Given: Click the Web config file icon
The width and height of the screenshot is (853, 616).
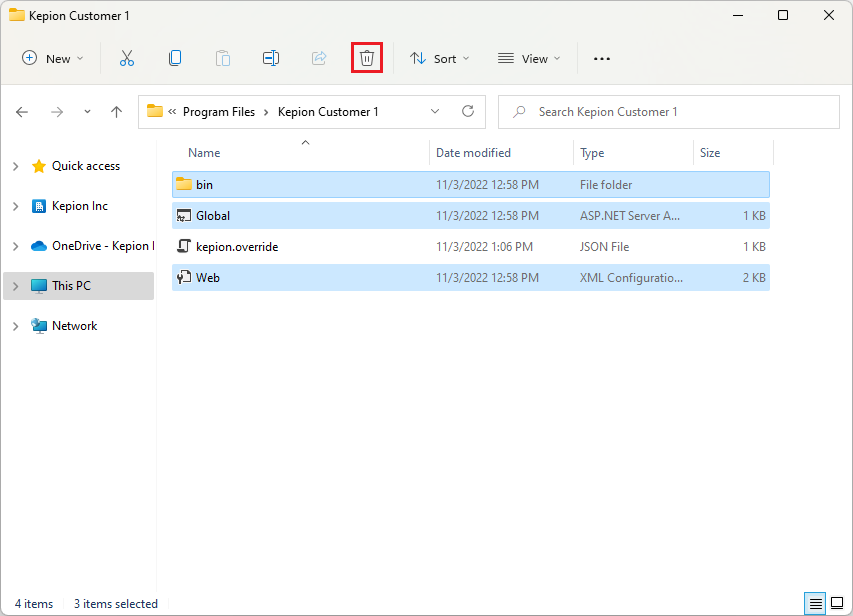Looking at the screenshot, I should (184, 278).
